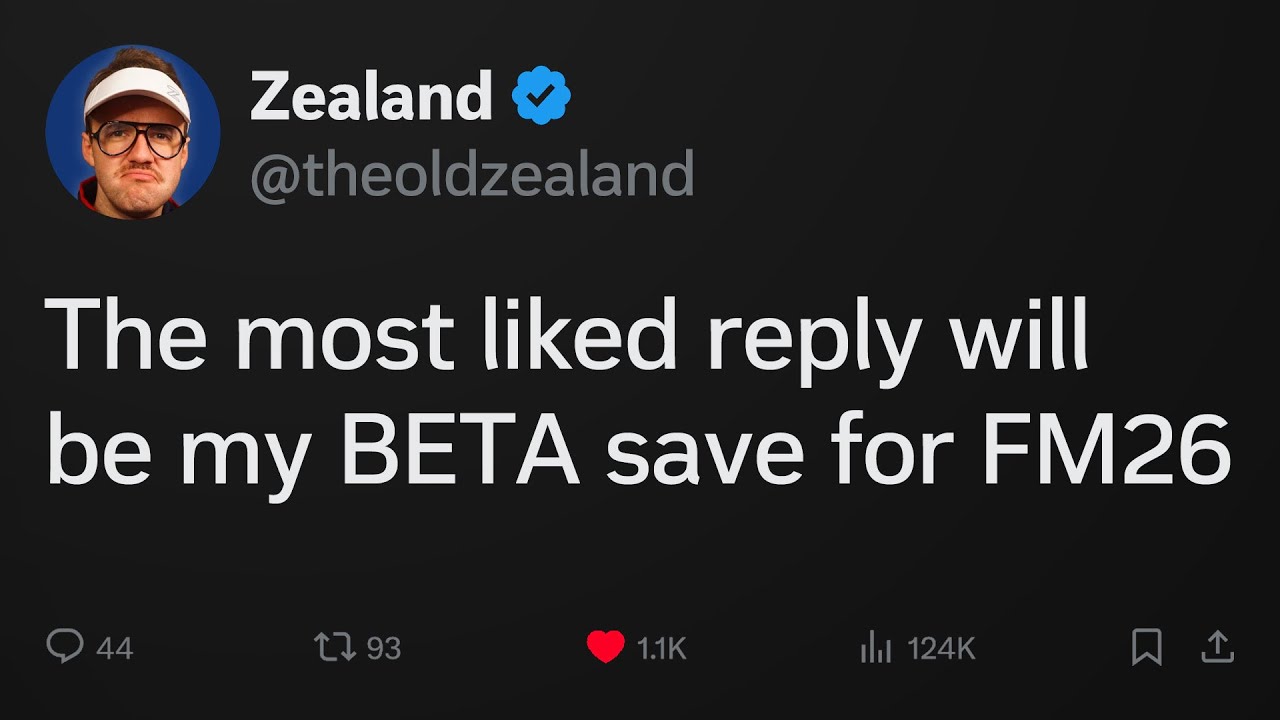View analytics via bar chart icon

click(875, 648)
